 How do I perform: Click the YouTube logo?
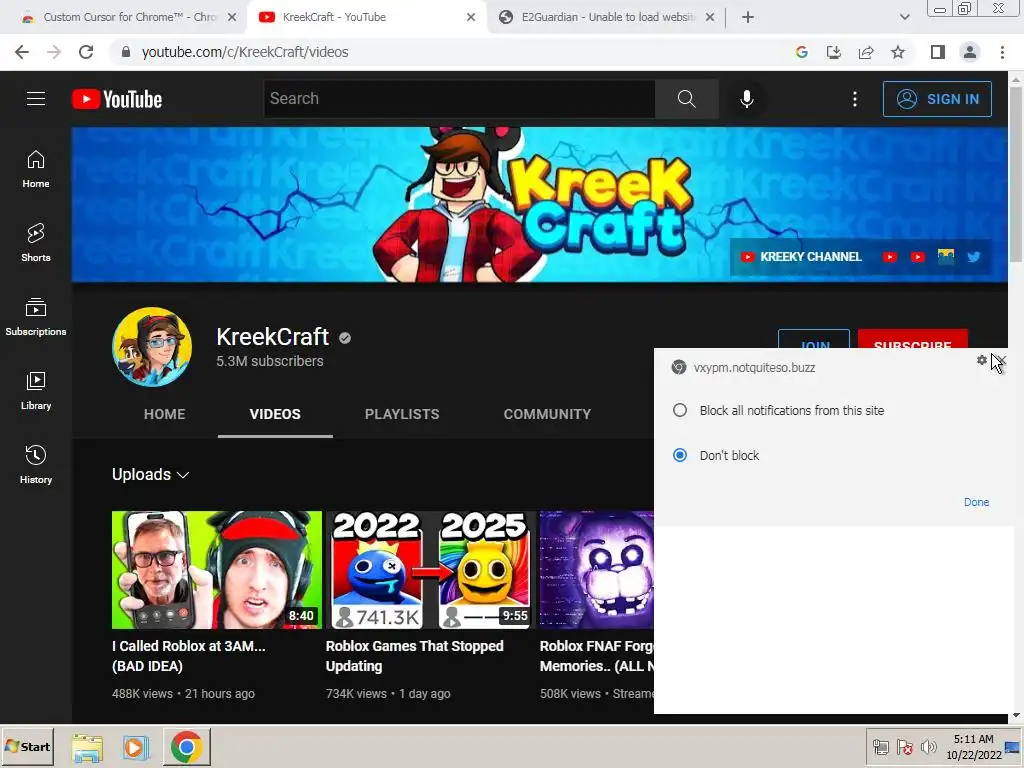[117, 99]
